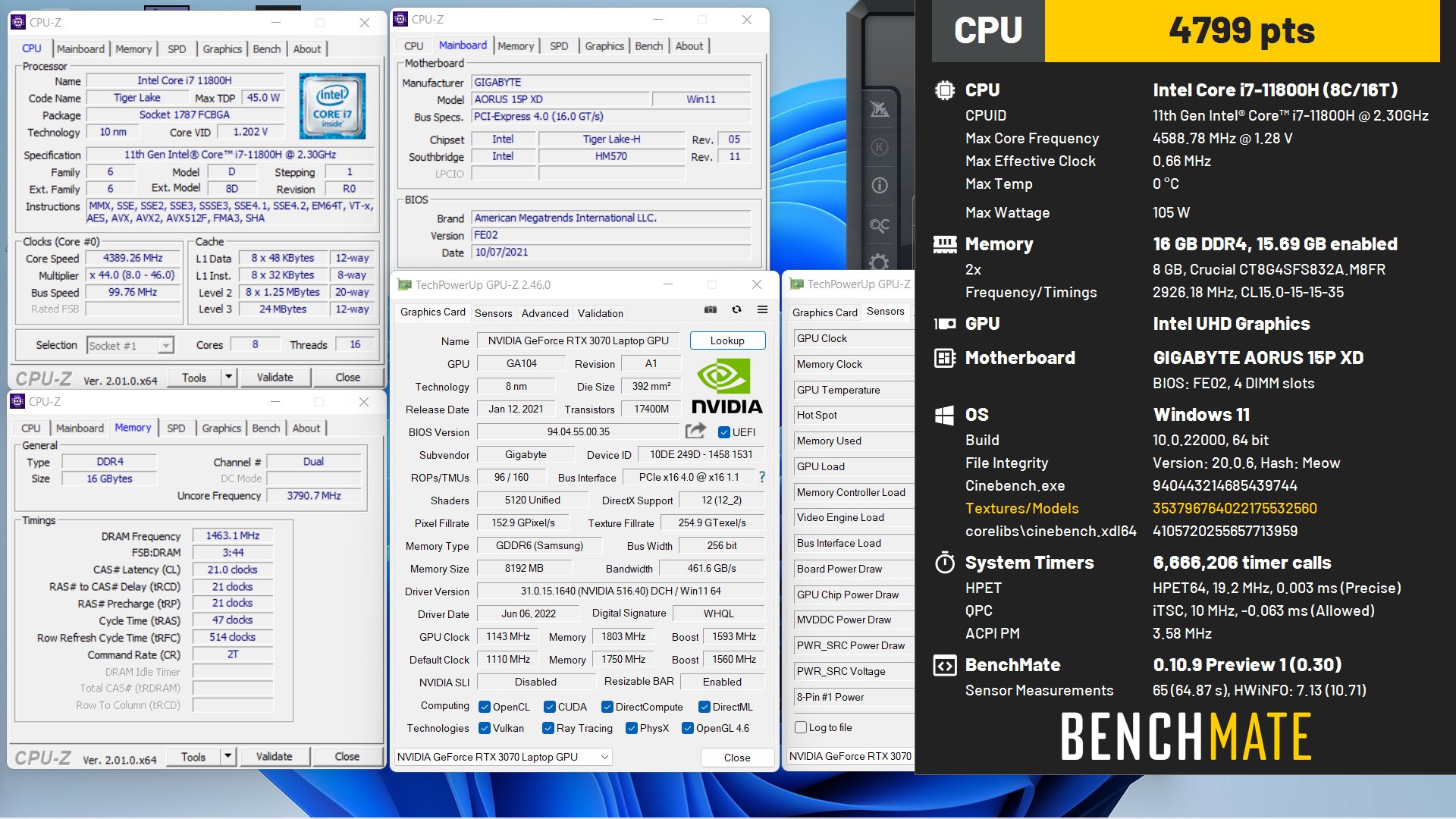Click CPU-Z title icon in Mainboard window

coord(400,20)
